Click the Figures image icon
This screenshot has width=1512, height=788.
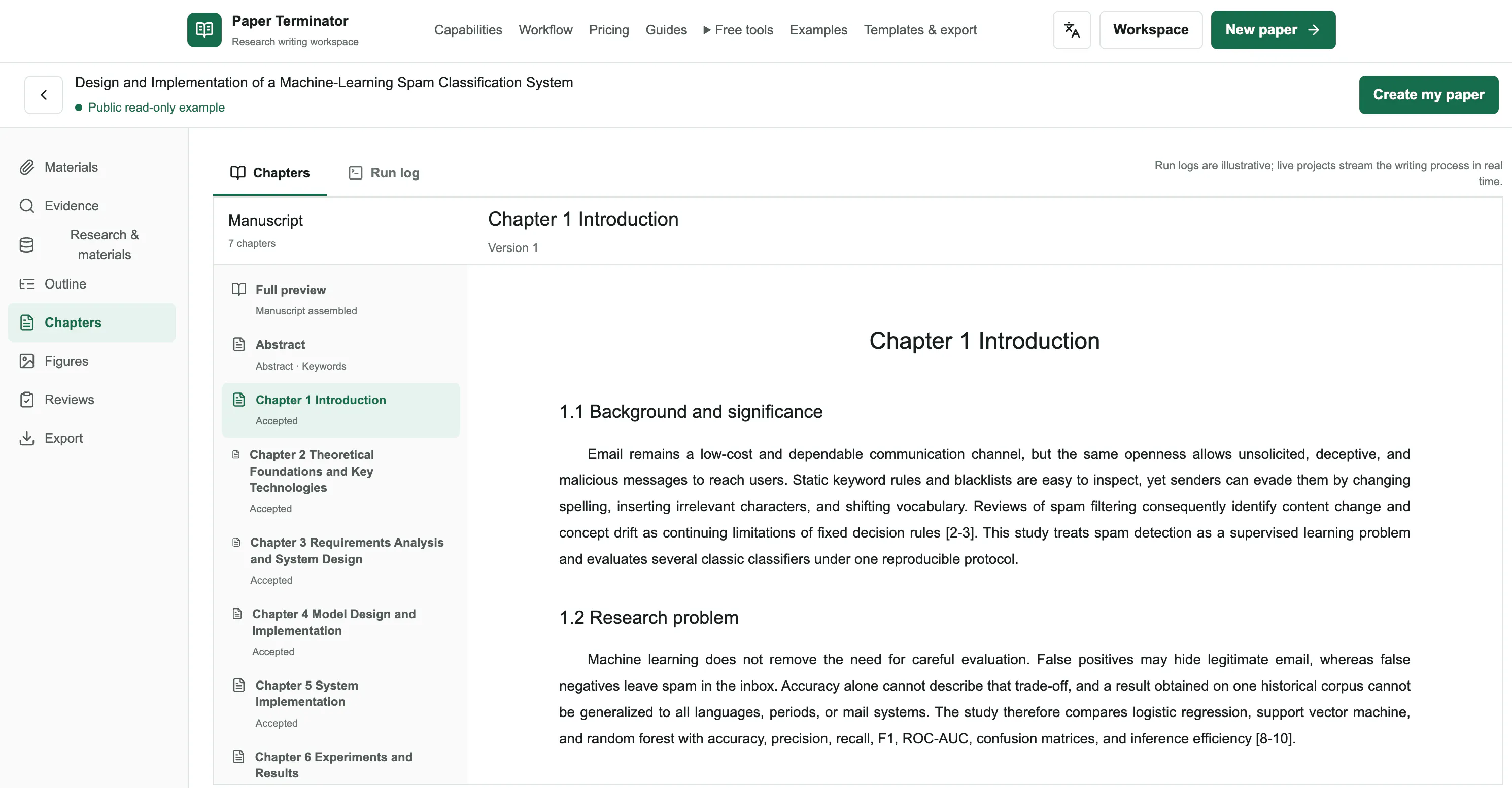pyautogui.click(x=26, y=361)
